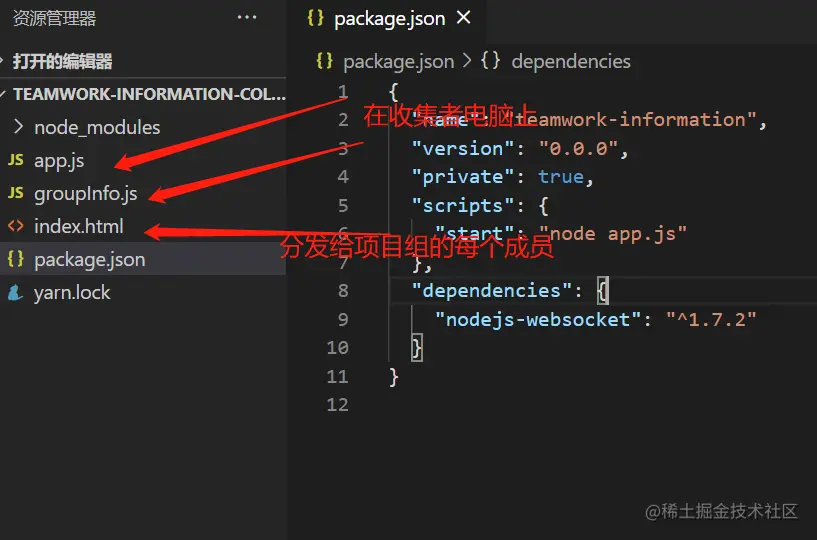
Task: Click the "nodejs-websocket" key on line 9
Action: point(538,319)
